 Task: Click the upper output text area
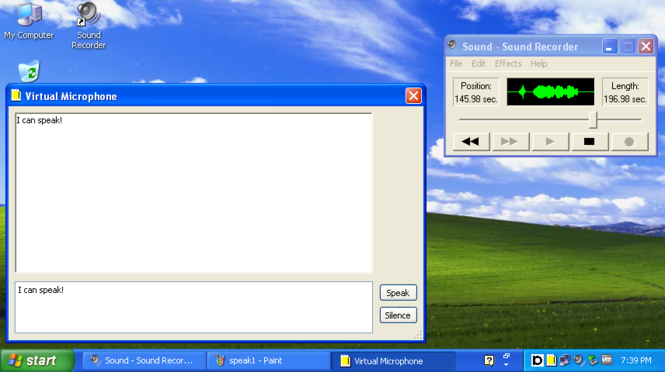pyautogui.click(x=194, y=193)
